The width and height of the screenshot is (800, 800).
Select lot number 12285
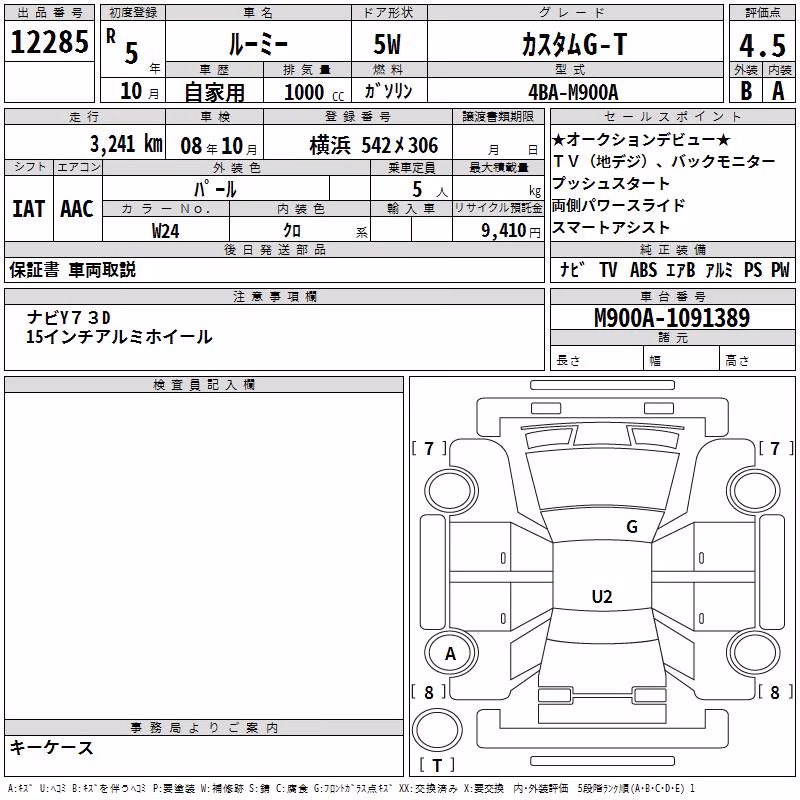pyautogui.click(x=49, y=42)
